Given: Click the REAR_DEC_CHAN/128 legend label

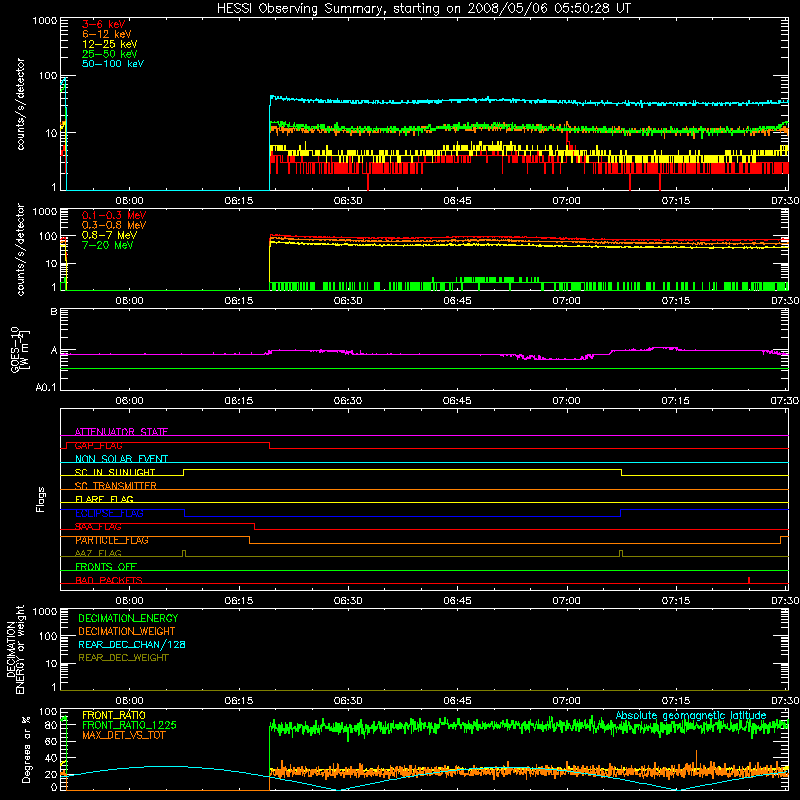Looking at the screenshot, I should (x=132, y=644).
